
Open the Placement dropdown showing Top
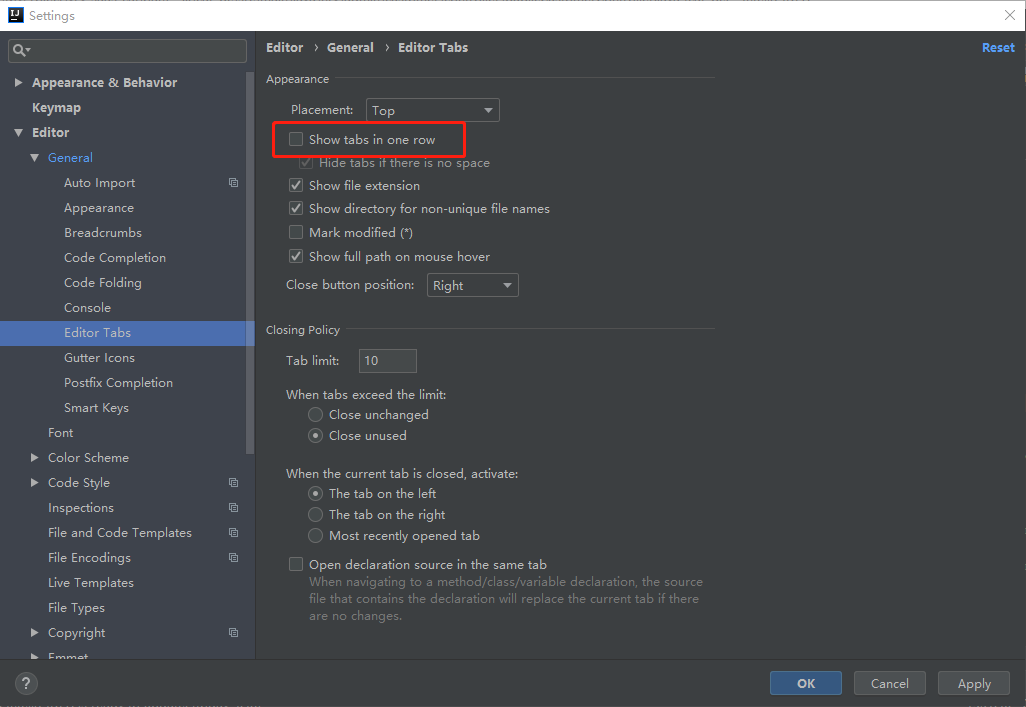coord(433,110)
